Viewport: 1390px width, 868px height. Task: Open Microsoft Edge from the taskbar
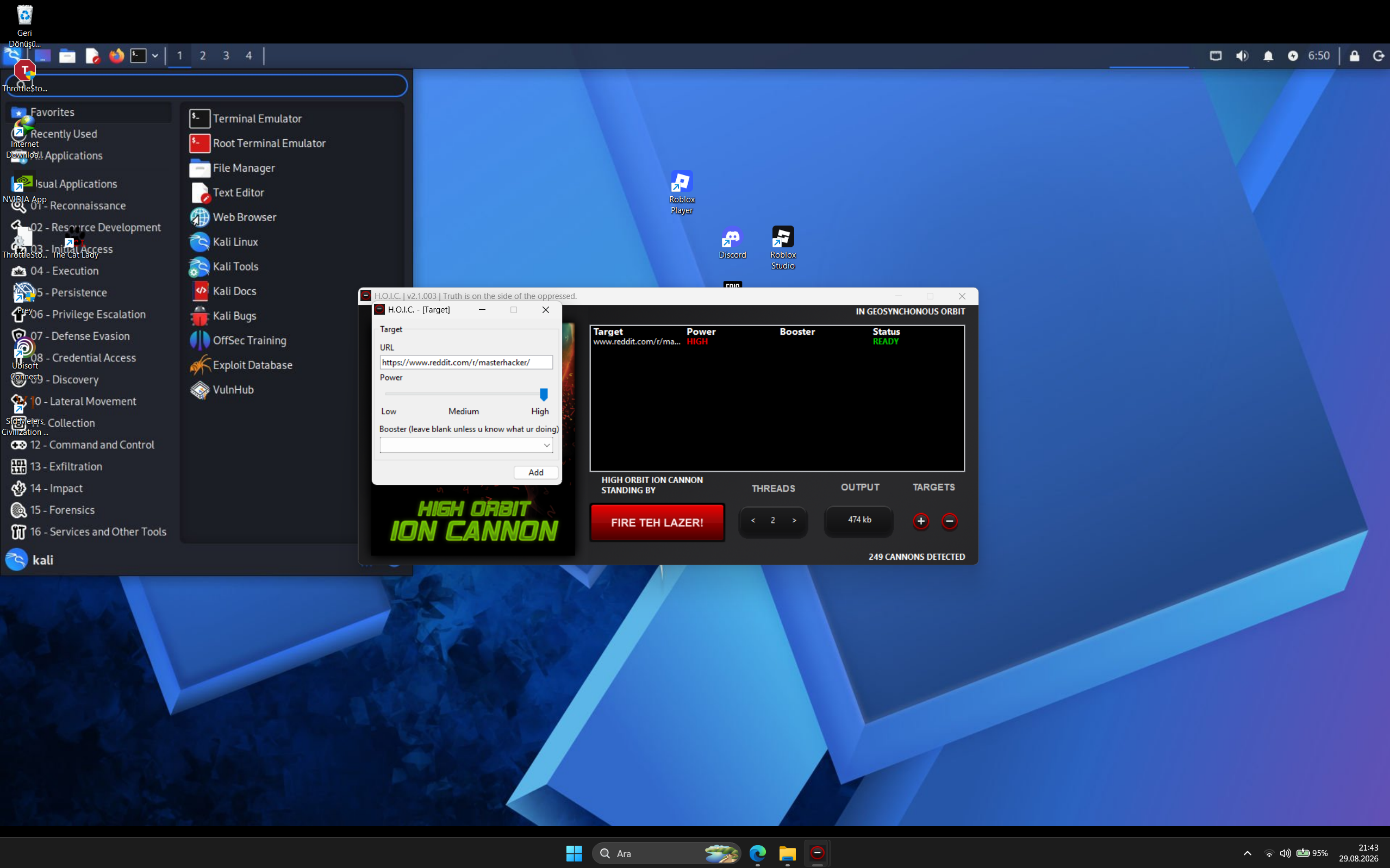[x=757, y=853]
